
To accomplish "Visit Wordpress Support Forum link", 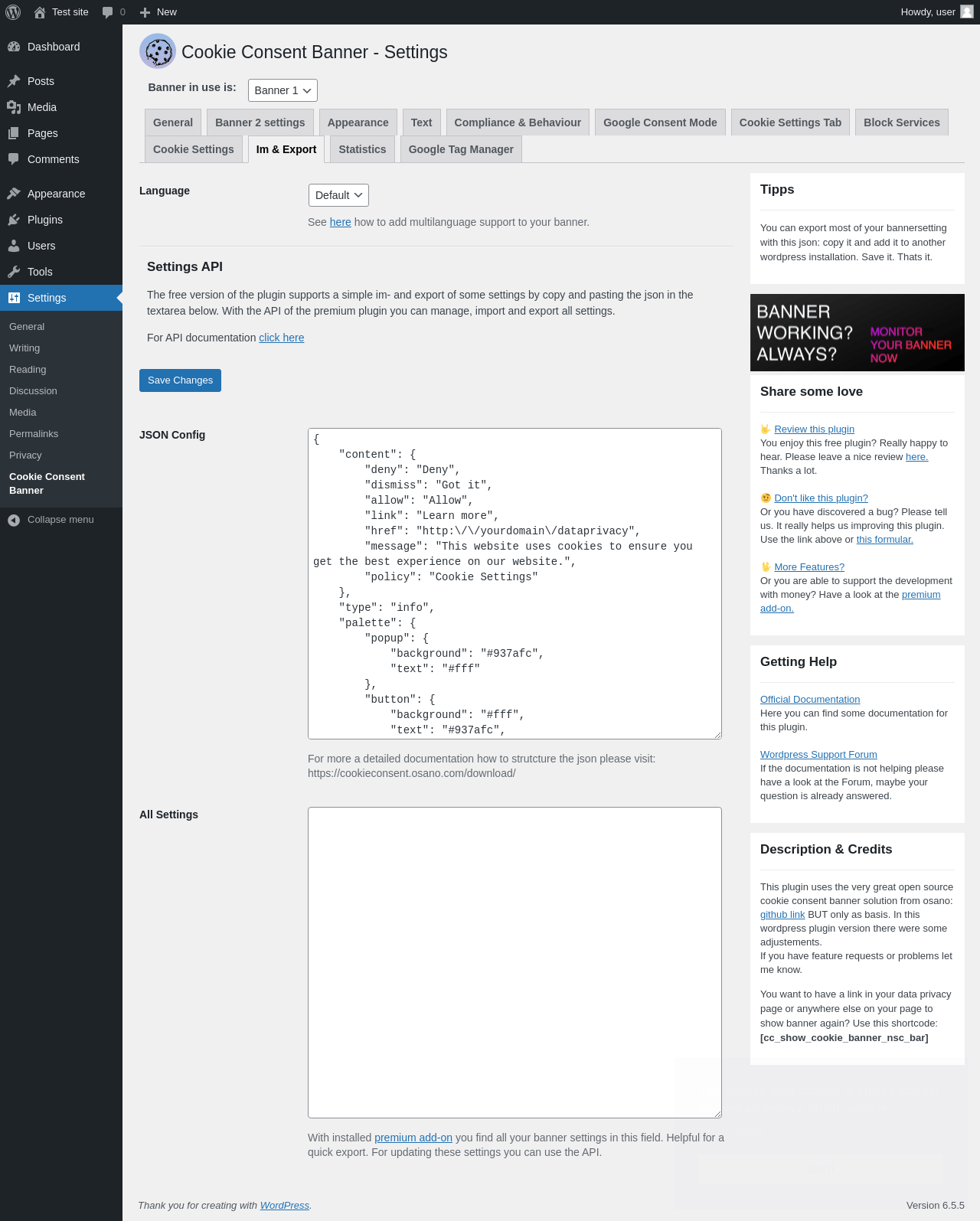I will [818, 755].
